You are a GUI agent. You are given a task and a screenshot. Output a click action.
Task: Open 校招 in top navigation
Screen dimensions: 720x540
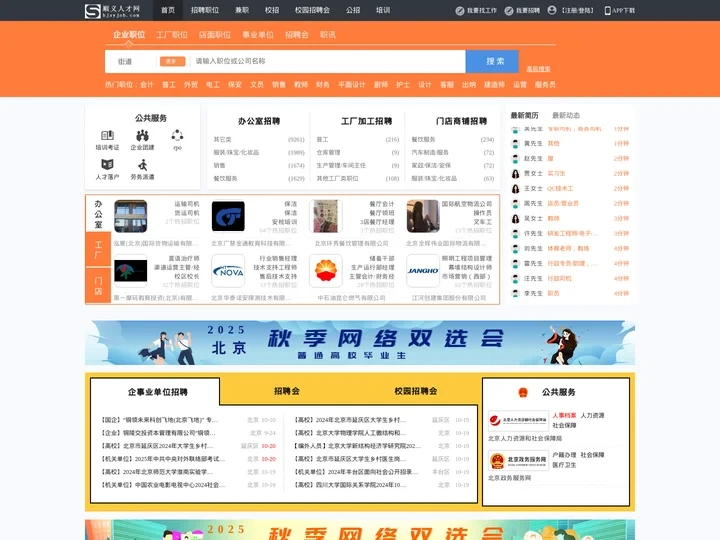coord(272,10)
